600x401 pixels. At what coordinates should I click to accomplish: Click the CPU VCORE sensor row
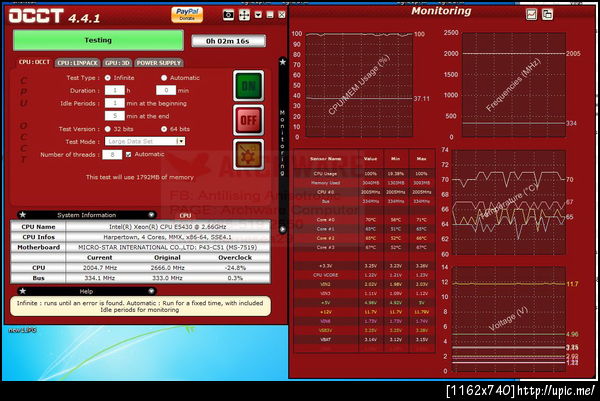point(364,275)
